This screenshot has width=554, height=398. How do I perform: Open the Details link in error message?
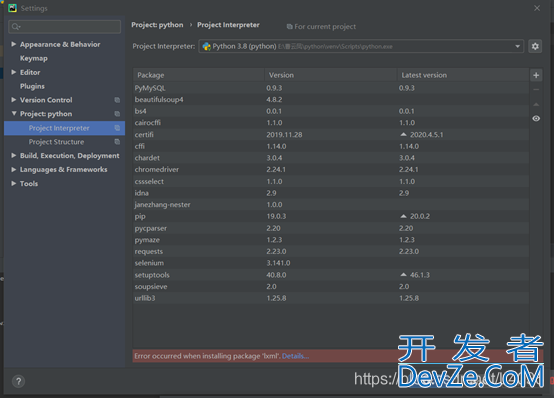point(295,356)
